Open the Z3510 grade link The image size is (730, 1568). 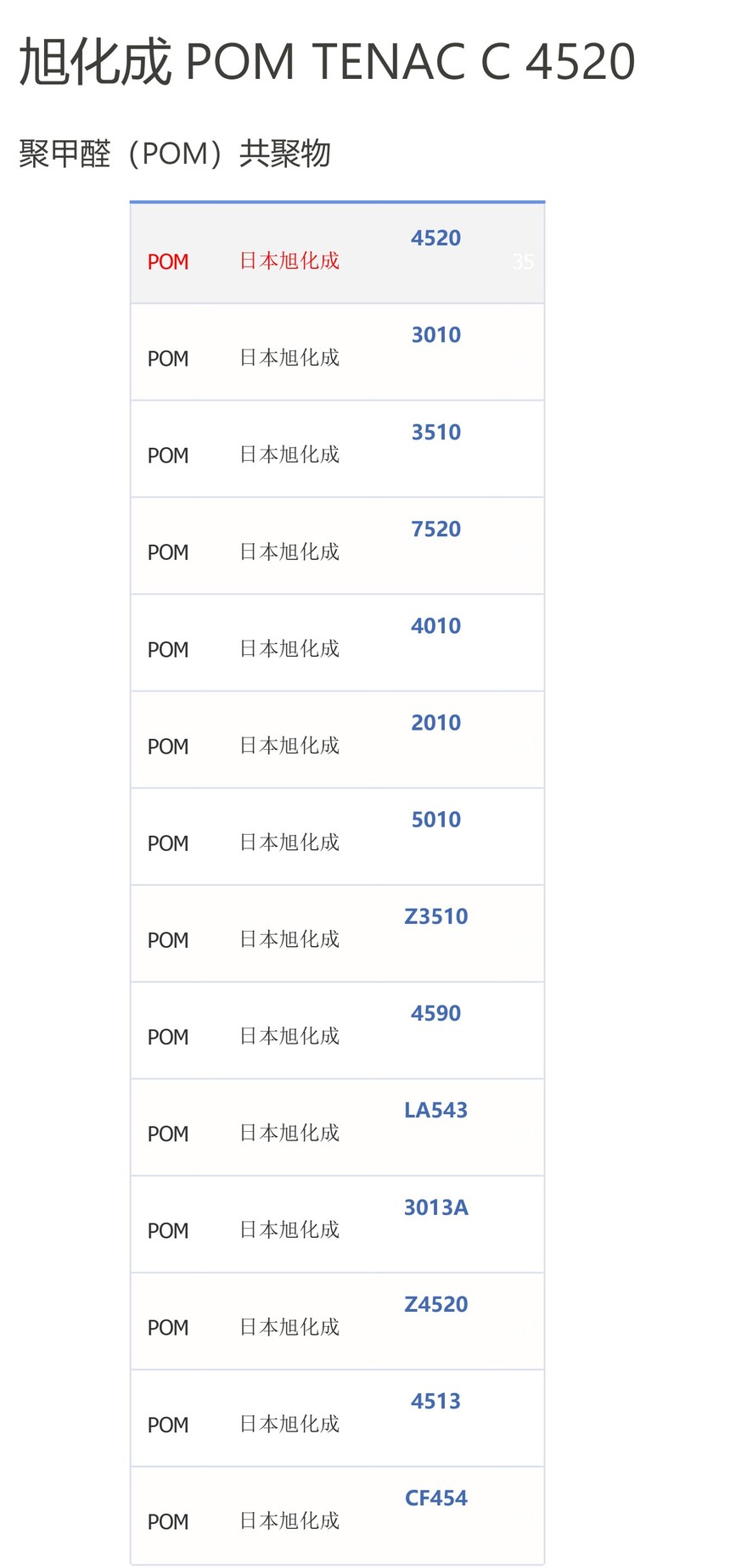[x=435, y=916]
